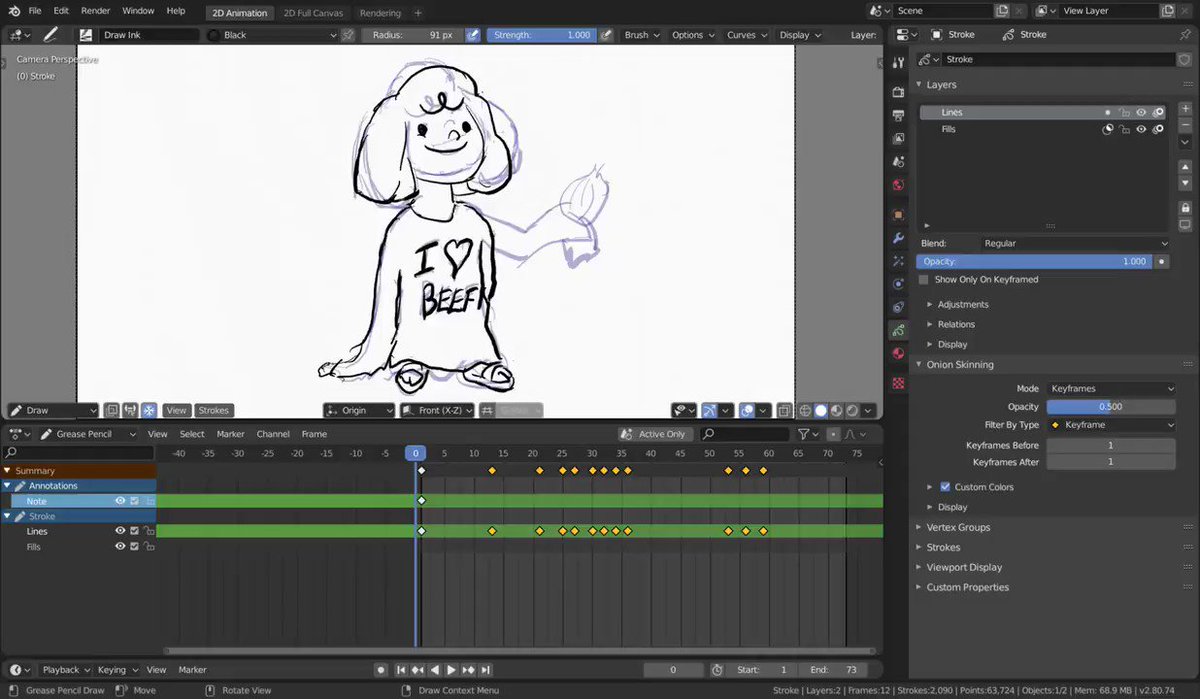This screenshot has width=1200, height=699.
Task: Toggle visibility of Lines channel in the dopesheet
Action: 120,531
